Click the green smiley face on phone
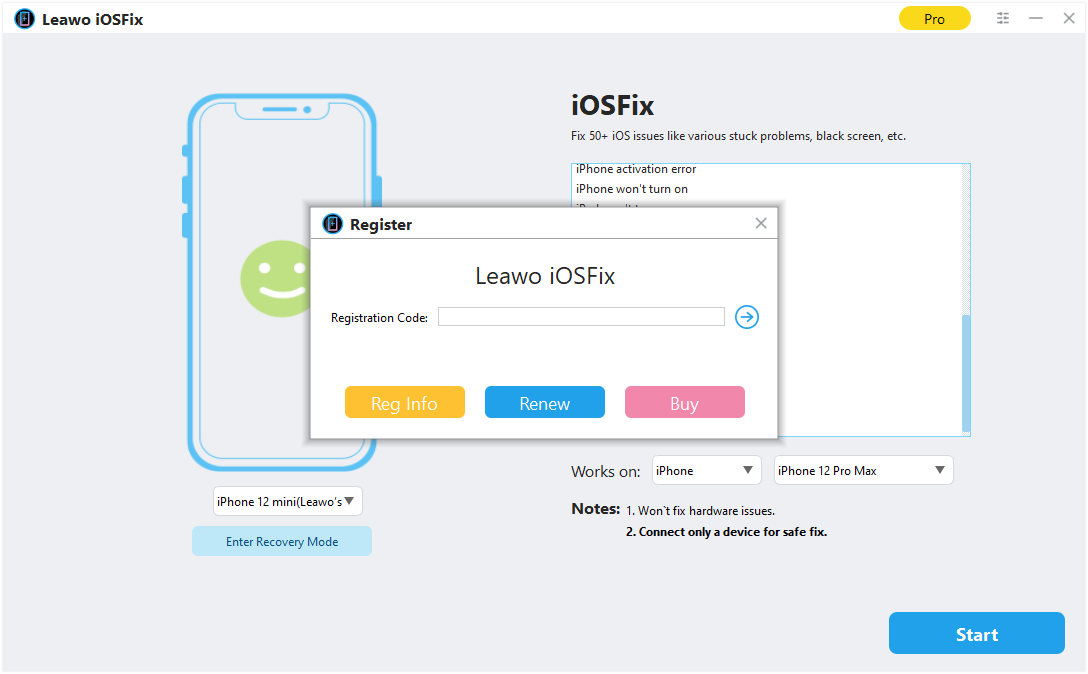Screen dimensions: 1088x674 point(275,279)
